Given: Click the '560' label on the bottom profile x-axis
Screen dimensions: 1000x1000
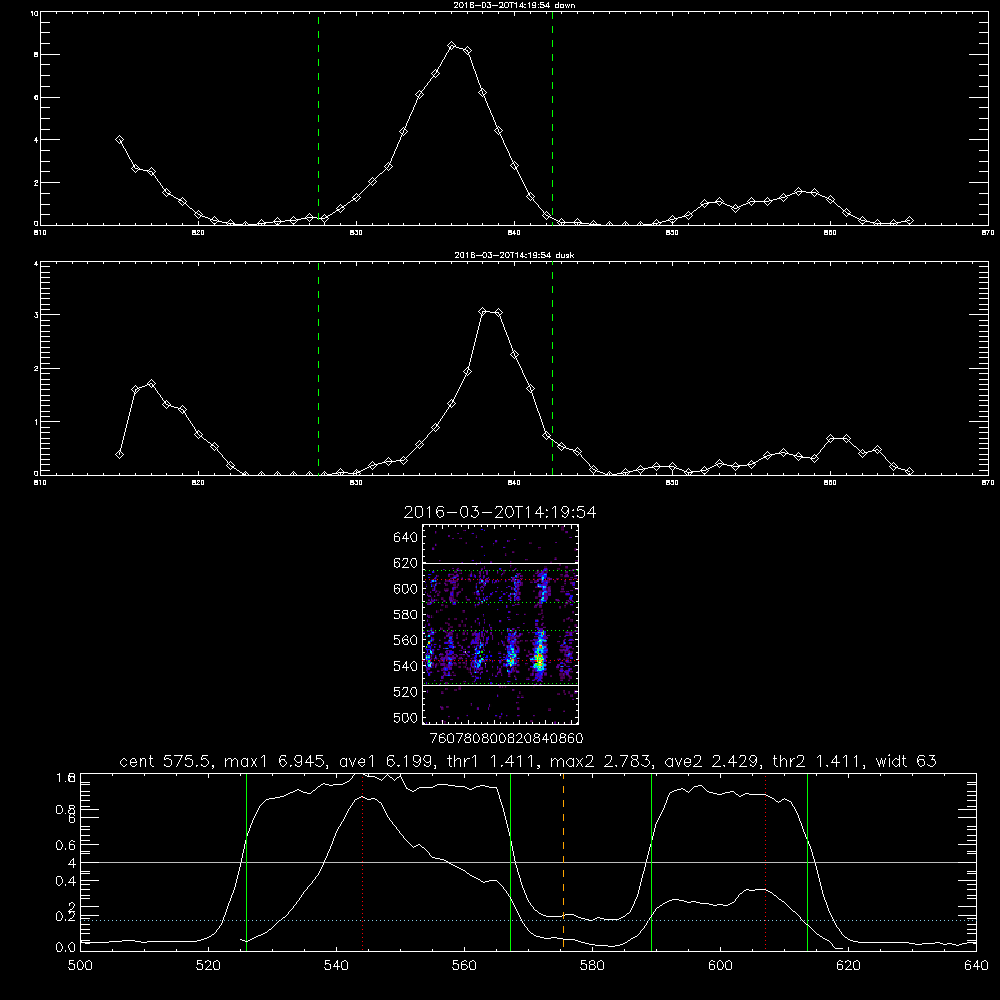Looking at the screenshot, I should coord(464,966).
